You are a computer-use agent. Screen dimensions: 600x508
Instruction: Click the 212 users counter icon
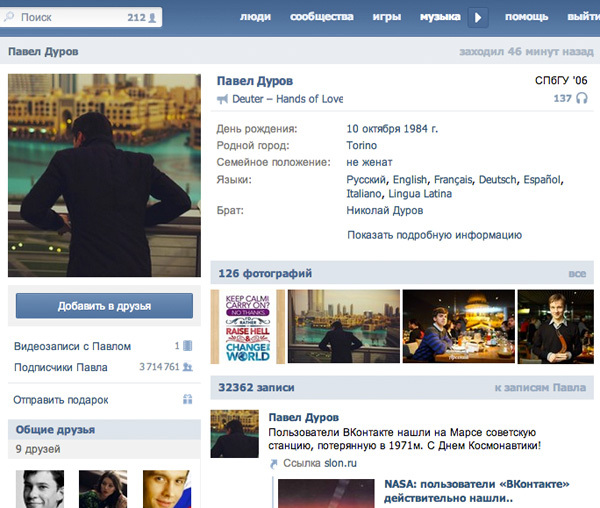152,18
